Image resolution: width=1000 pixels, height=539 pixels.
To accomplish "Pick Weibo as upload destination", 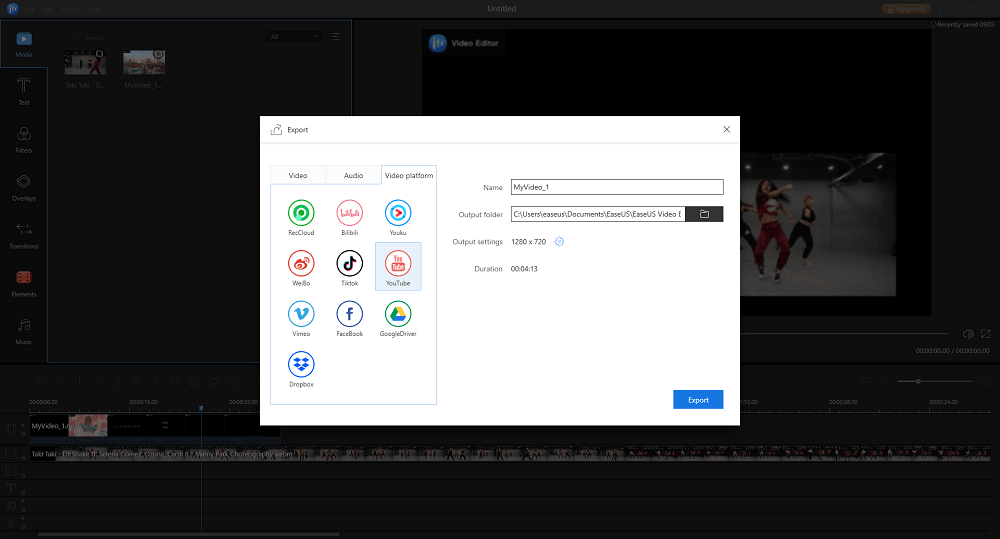I will [301, 264].
